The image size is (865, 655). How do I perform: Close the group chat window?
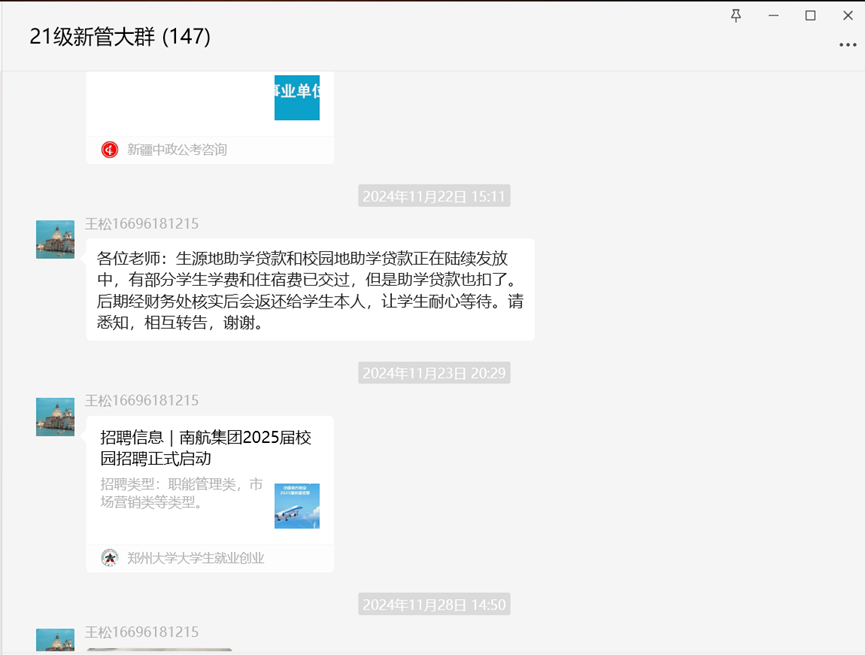tap(847, 15)
